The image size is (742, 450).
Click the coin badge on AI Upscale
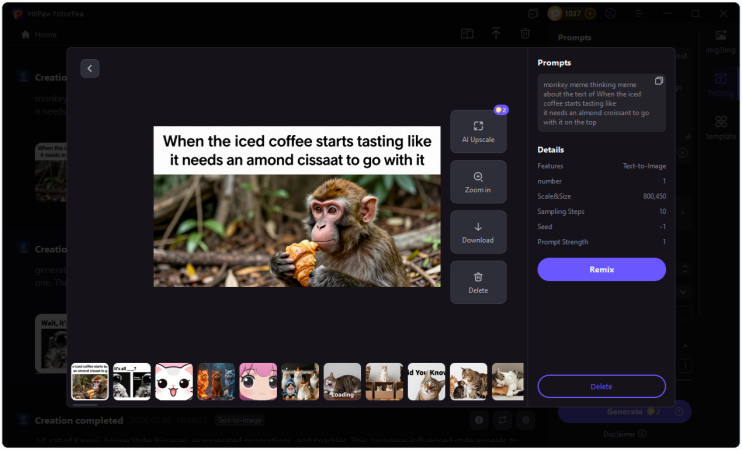(x=501, y=110)
